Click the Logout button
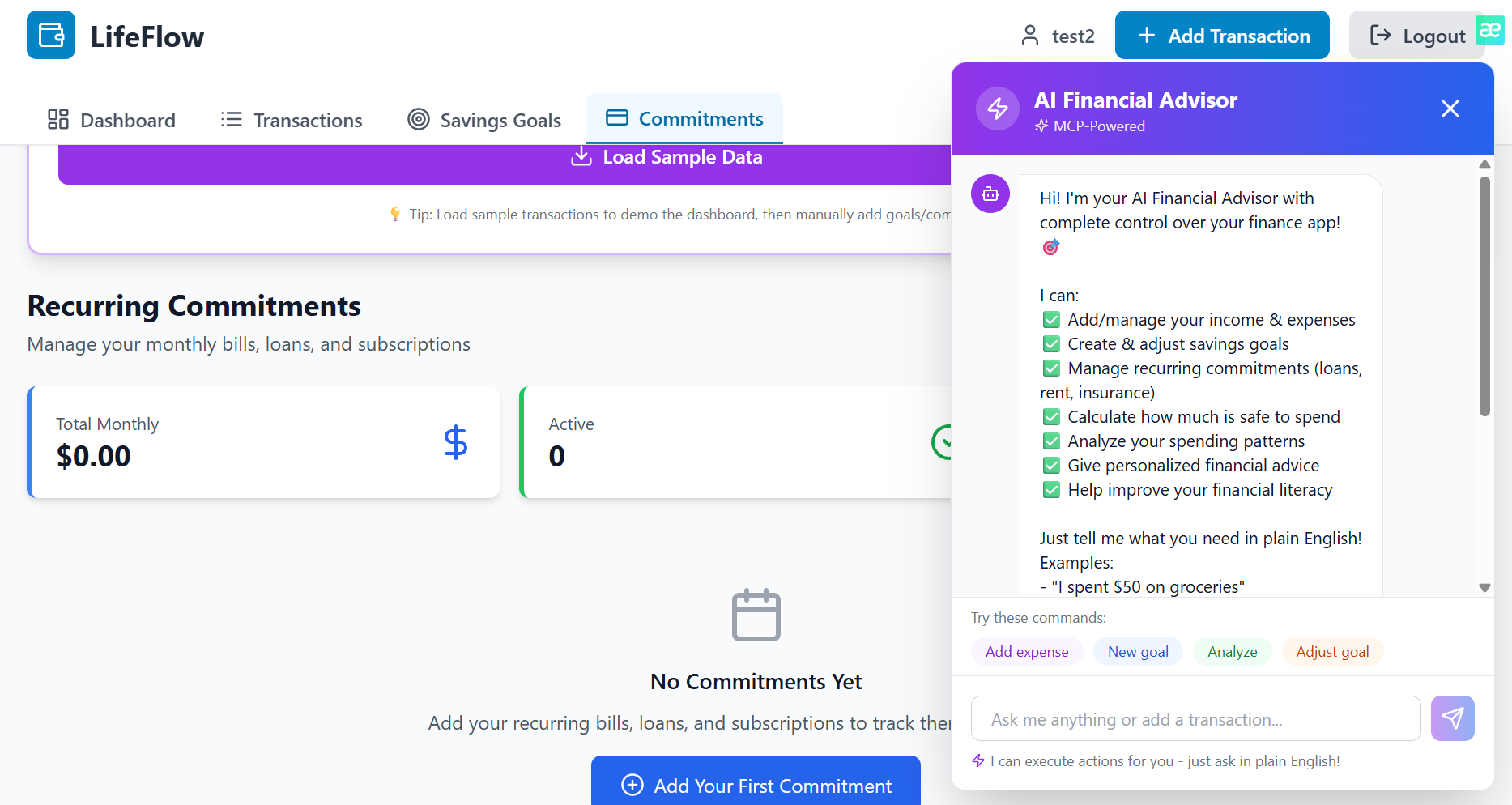Viewport: 1512px width, 805px height. [x=1416, y=35]
